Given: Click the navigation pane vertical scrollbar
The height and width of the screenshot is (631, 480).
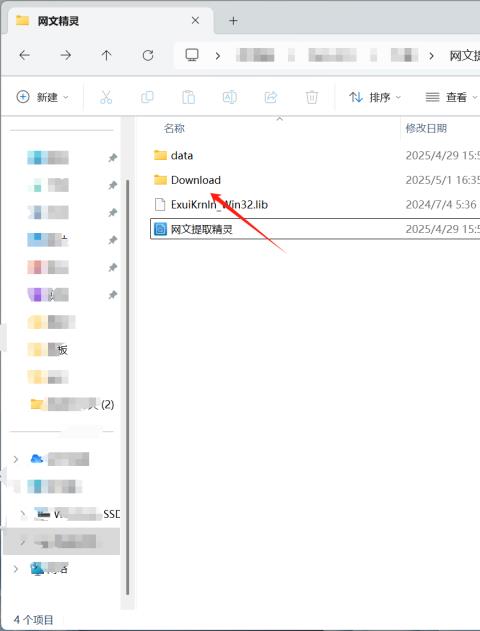Looking at the screenshot, I should 128,387.
